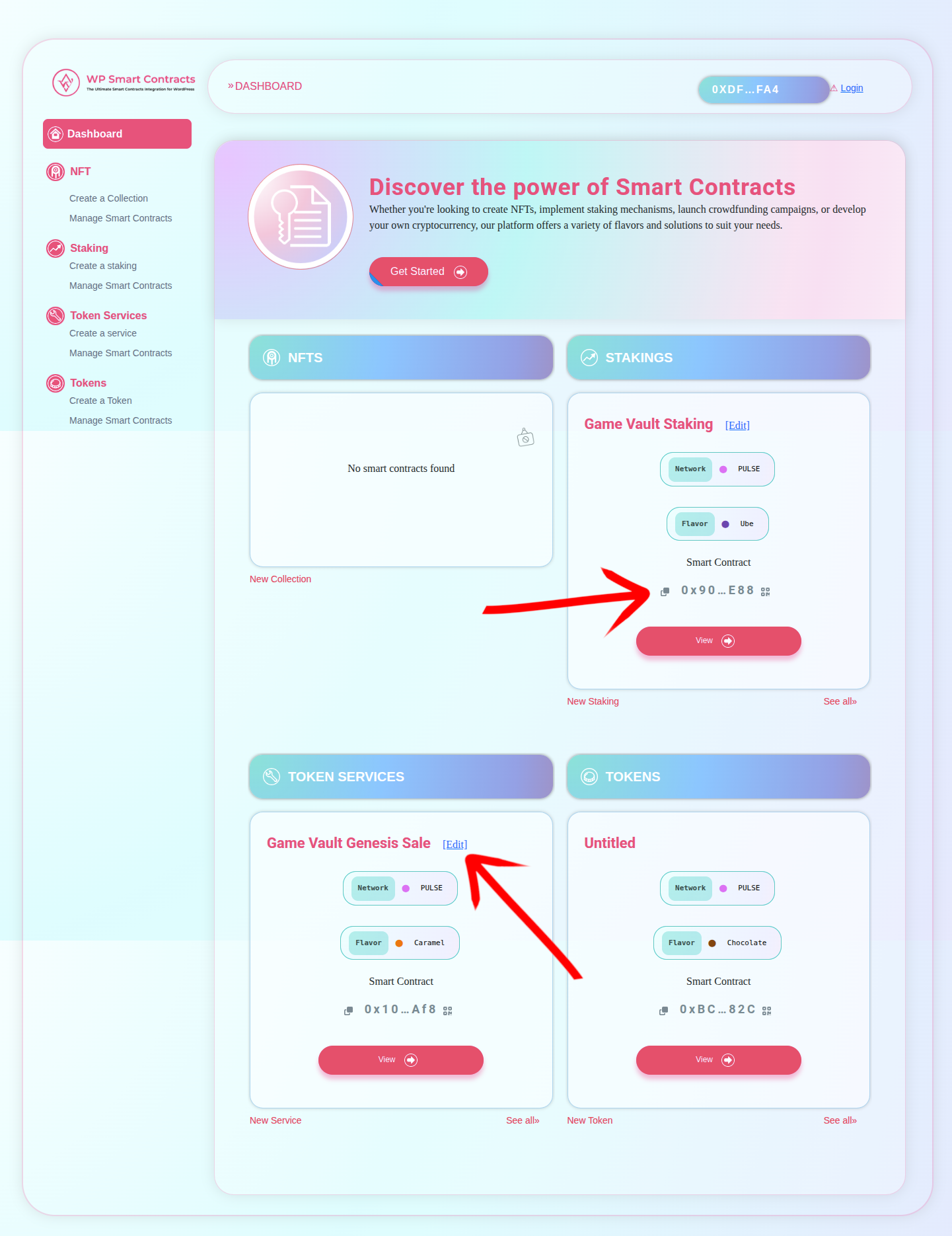This screenshot has width=952, height=1236.
Task: Copy the Game Vault Staking contract address
Action: 665,591
